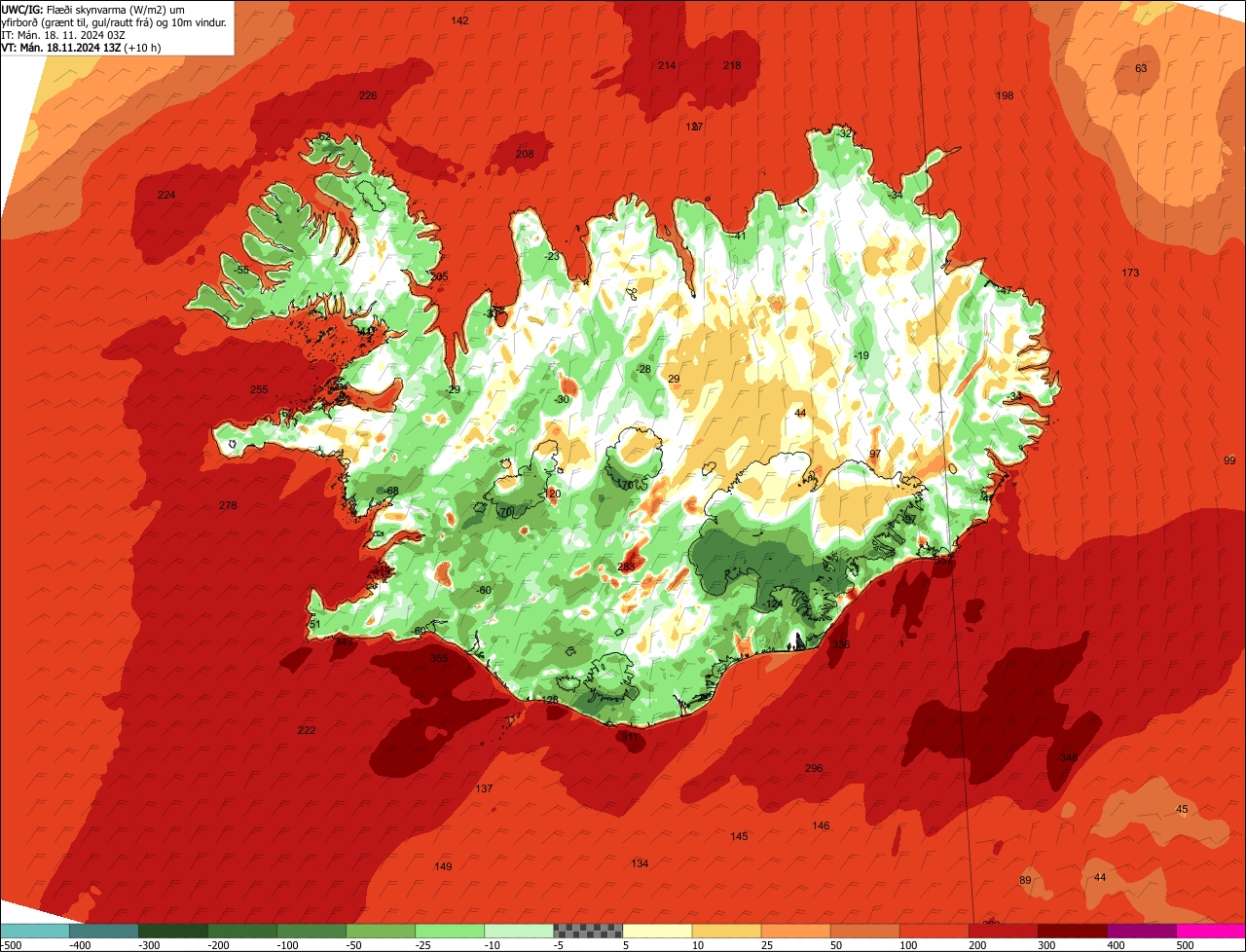1246x952 pixels.
Task: Select the land value -28
Action: (643, 369)
